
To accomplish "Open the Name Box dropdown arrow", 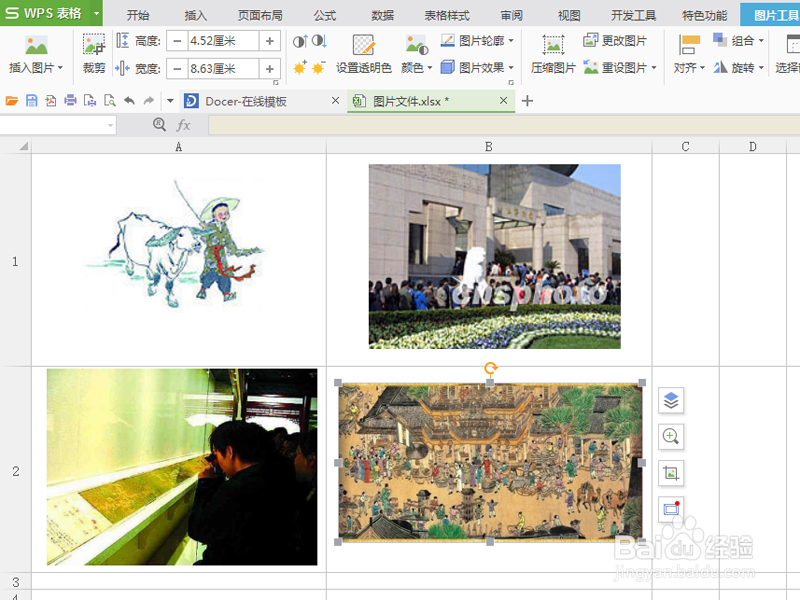I will 111,125.
